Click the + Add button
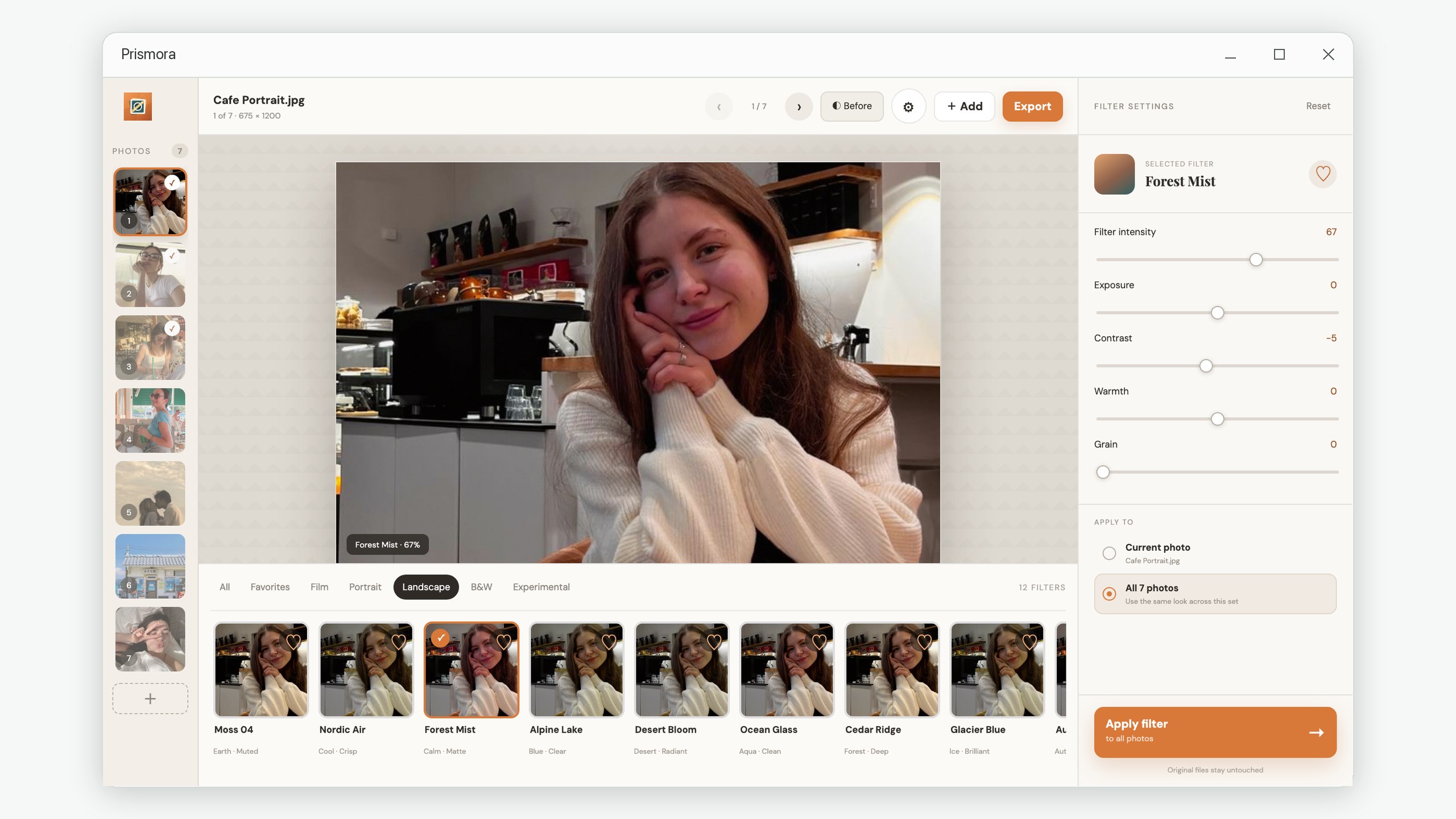This screenshot has height=819, width=1456. 965,106
